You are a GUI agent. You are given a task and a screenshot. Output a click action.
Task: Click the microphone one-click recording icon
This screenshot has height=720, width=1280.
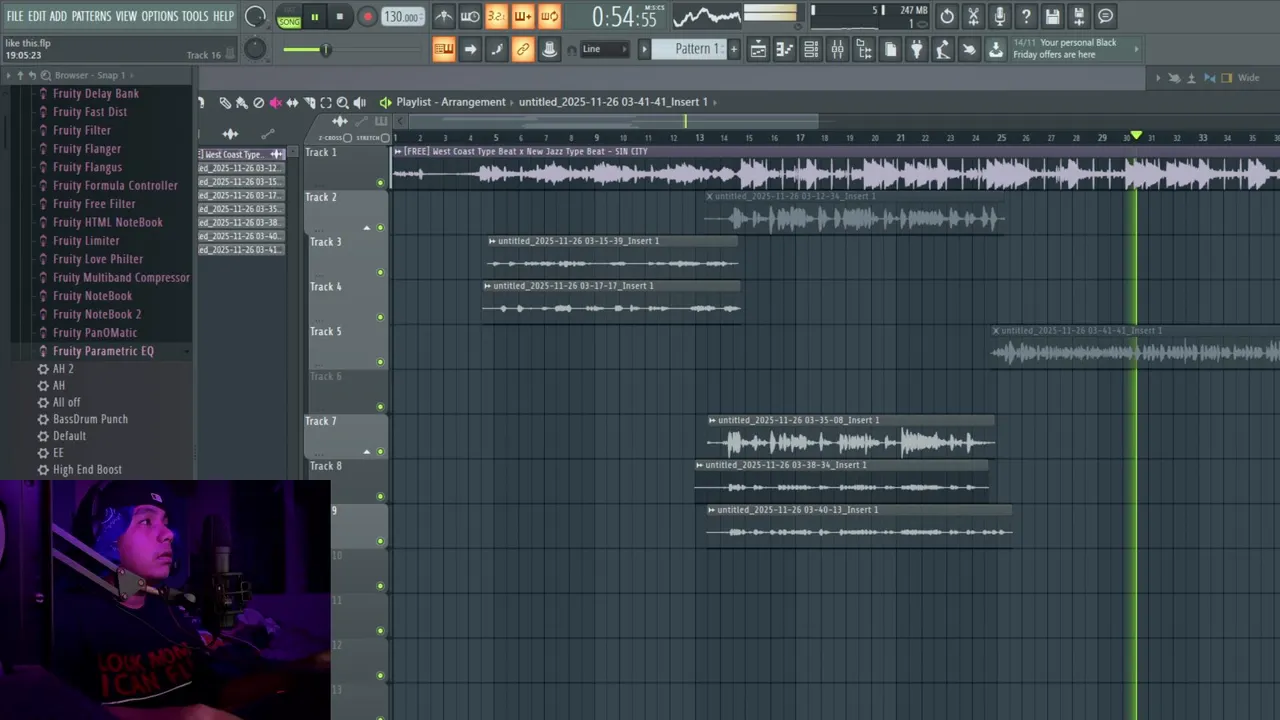click(999, 16)
